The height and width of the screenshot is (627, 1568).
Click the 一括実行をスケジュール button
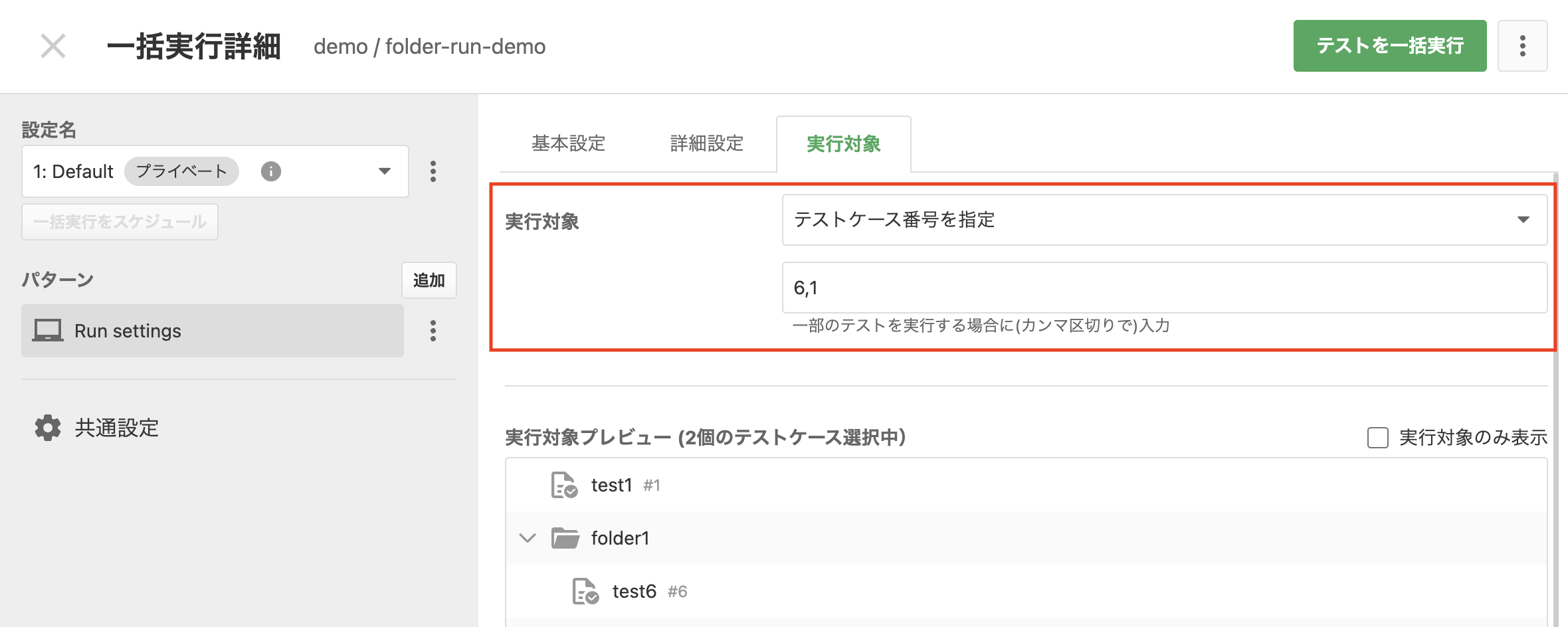120,222
